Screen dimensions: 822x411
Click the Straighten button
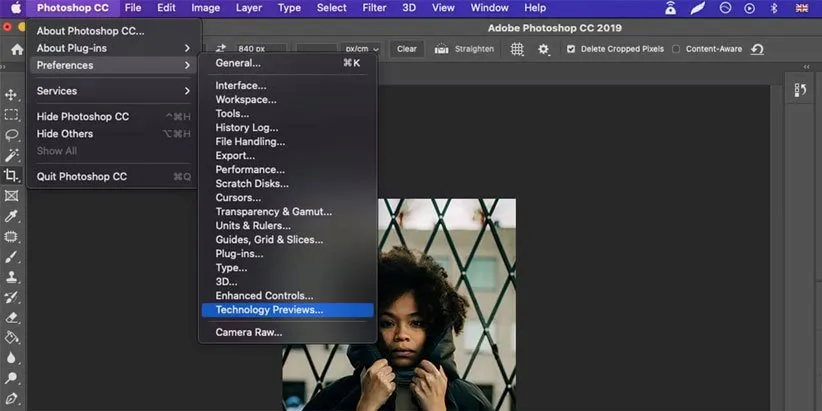click(x=464, y=49)
